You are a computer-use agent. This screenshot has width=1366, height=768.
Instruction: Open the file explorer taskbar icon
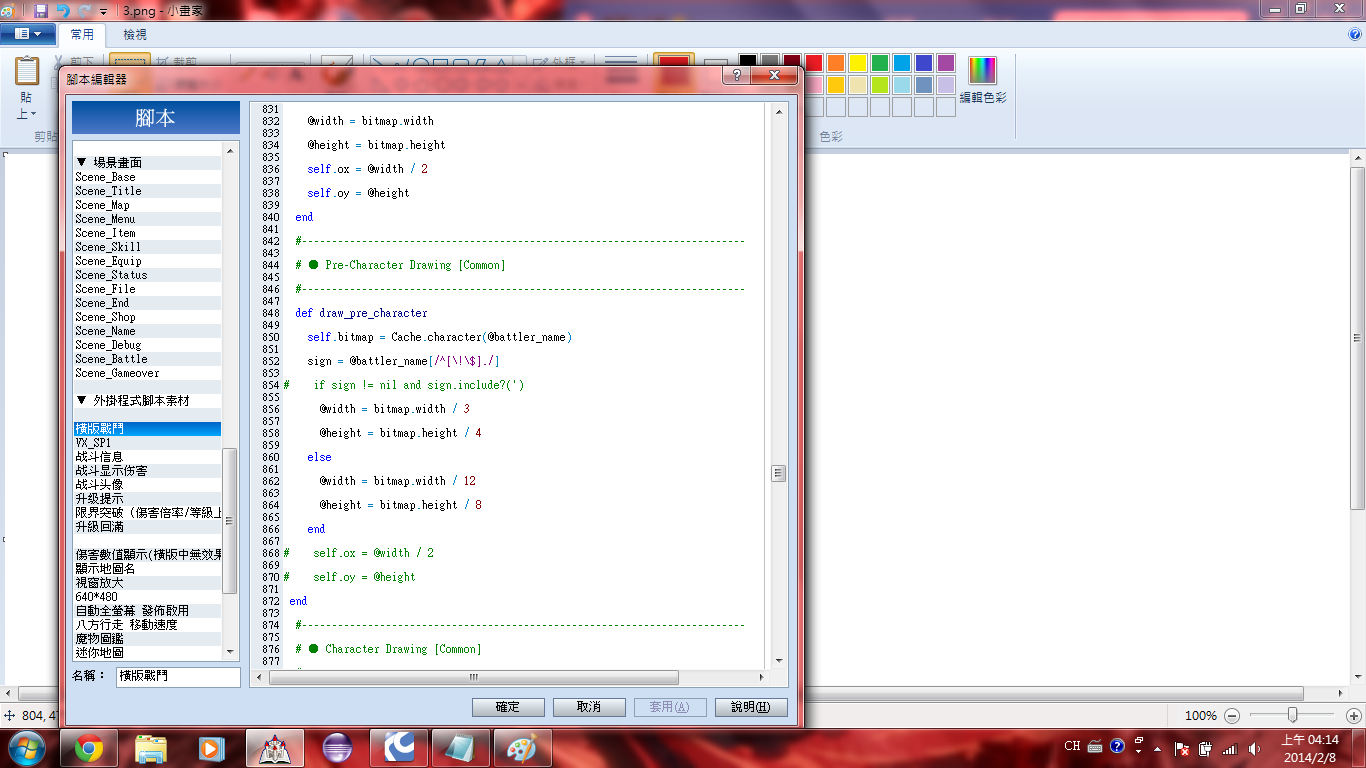[151, 748]
